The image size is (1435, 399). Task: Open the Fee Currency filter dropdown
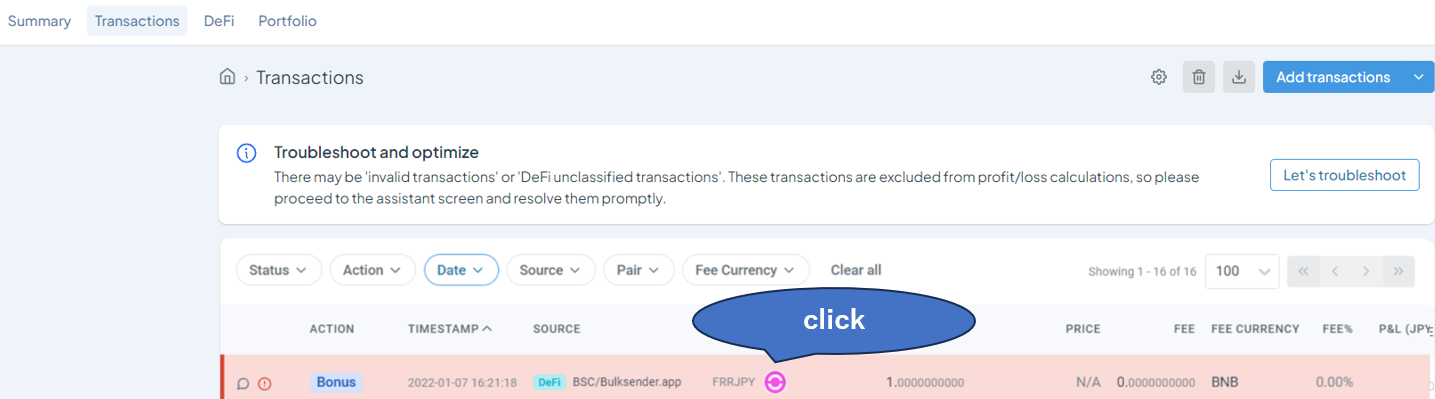click(x=745, y=270)
